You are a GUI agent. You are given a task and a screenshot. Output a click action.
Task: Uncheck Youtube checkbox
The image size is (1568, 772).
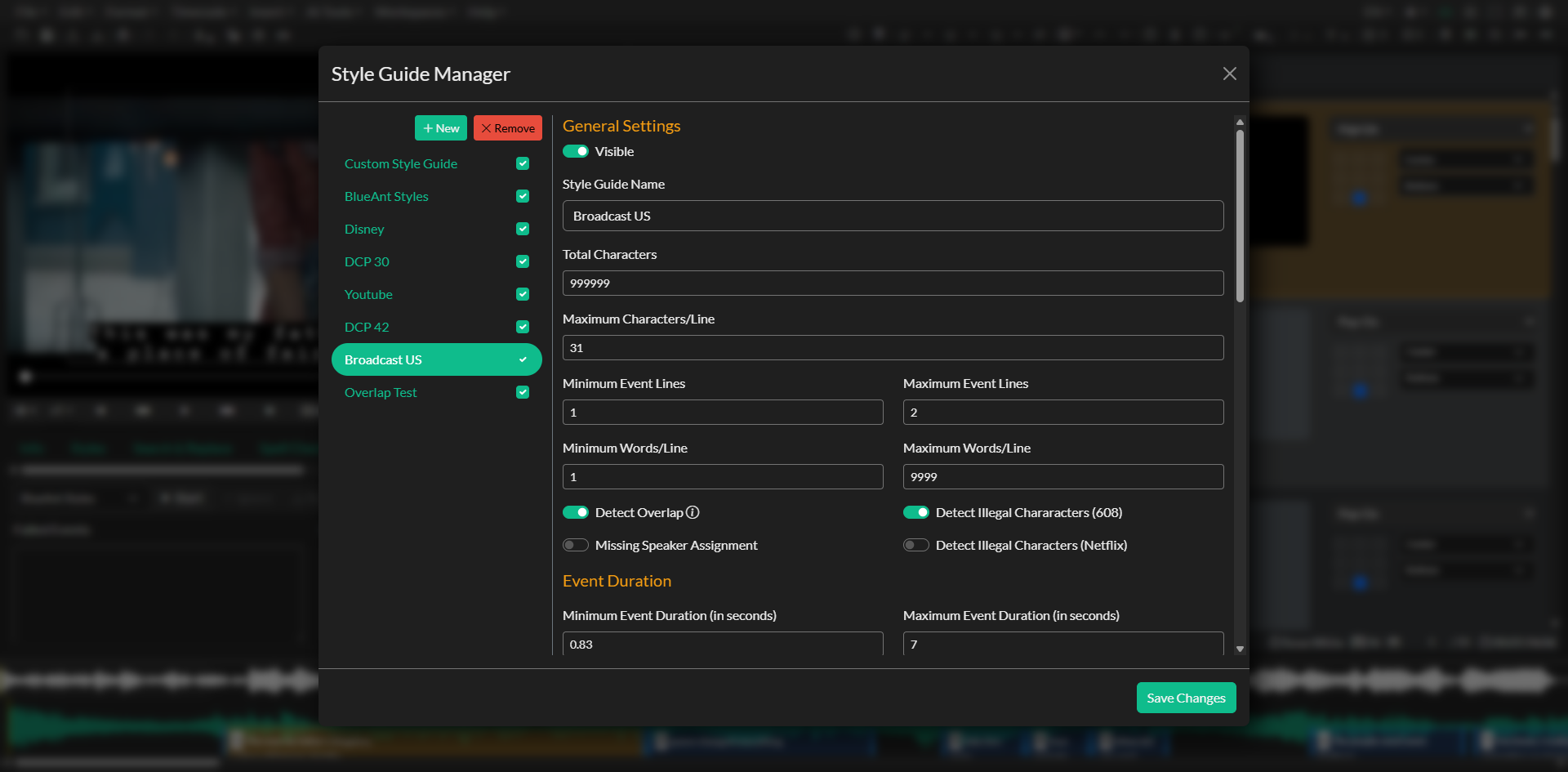(x=523, y=294)
